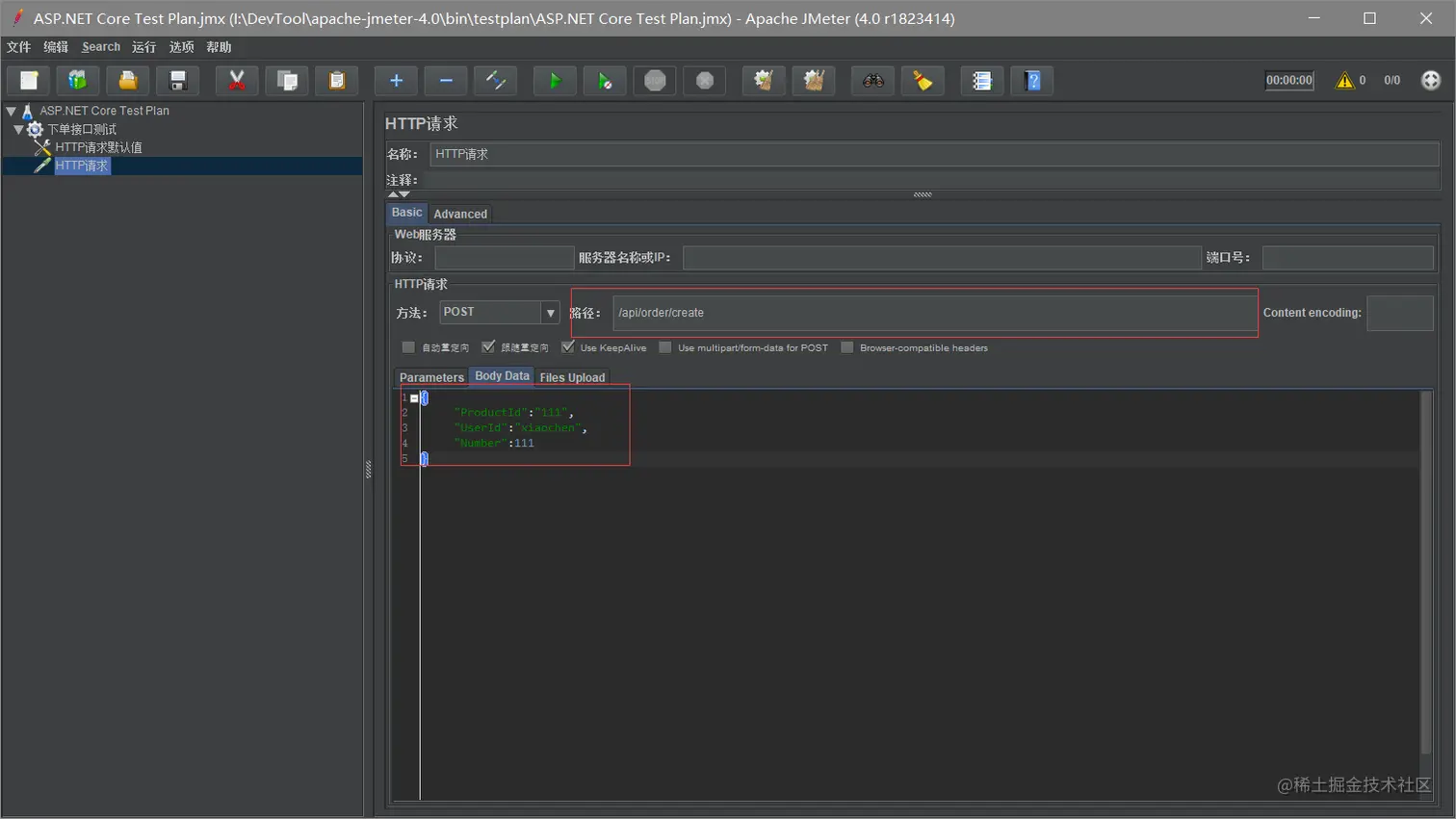Click the Clear All brooms icon
Screen dimensions: 1456x819
(814, 81)
